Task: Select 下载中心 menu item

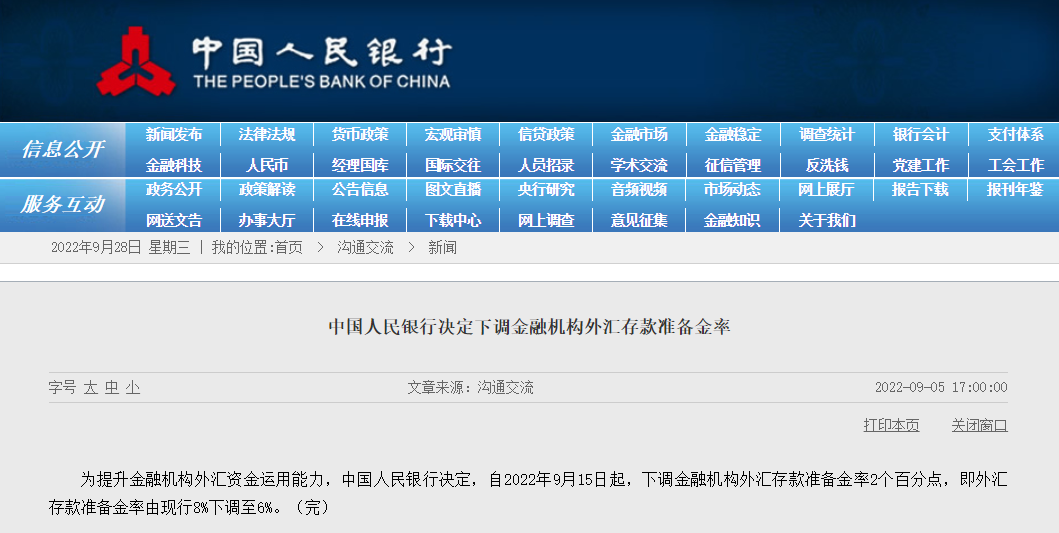Action: pos(453,220)
